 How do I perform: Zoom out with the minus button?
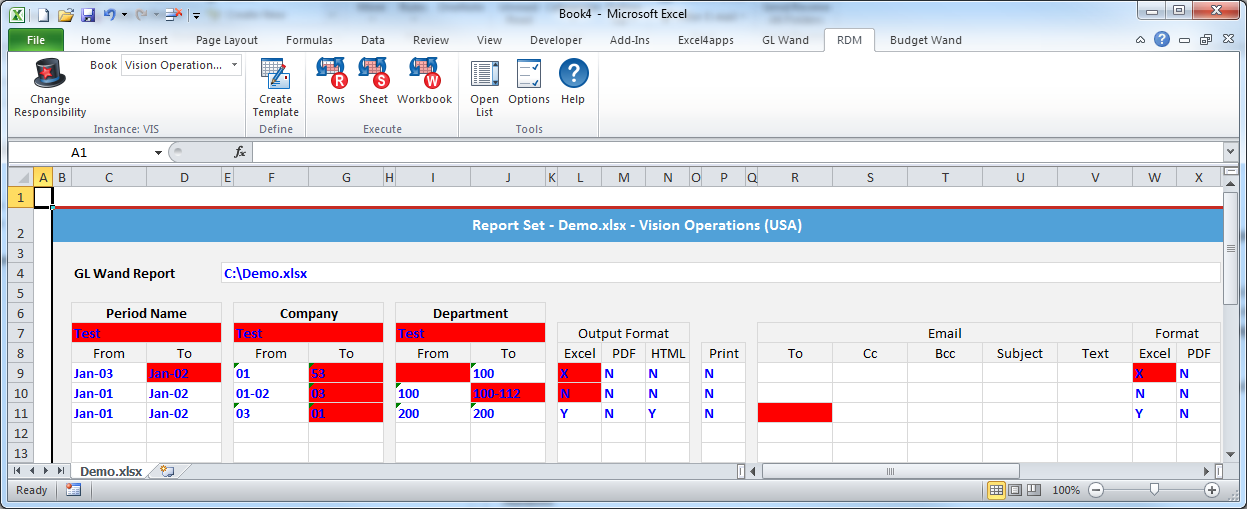[1095, 490]
